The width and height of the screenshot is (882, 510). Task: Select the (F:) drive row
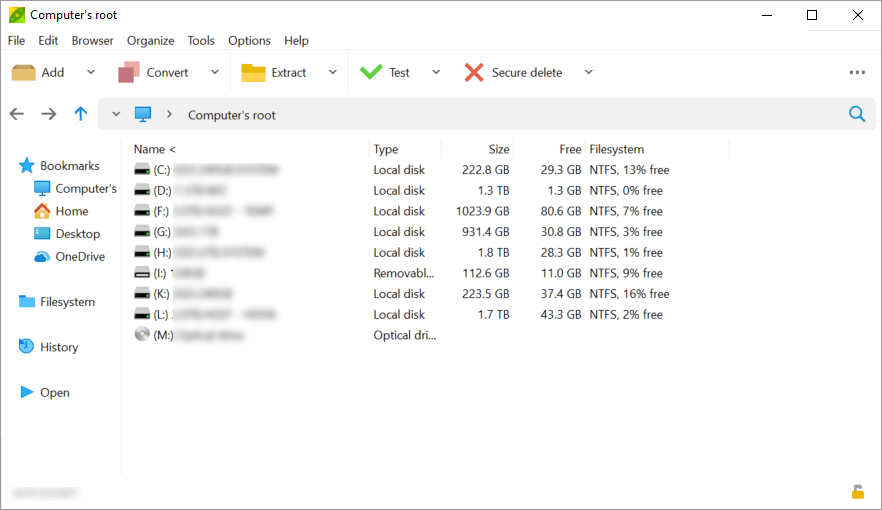[430, 211]
